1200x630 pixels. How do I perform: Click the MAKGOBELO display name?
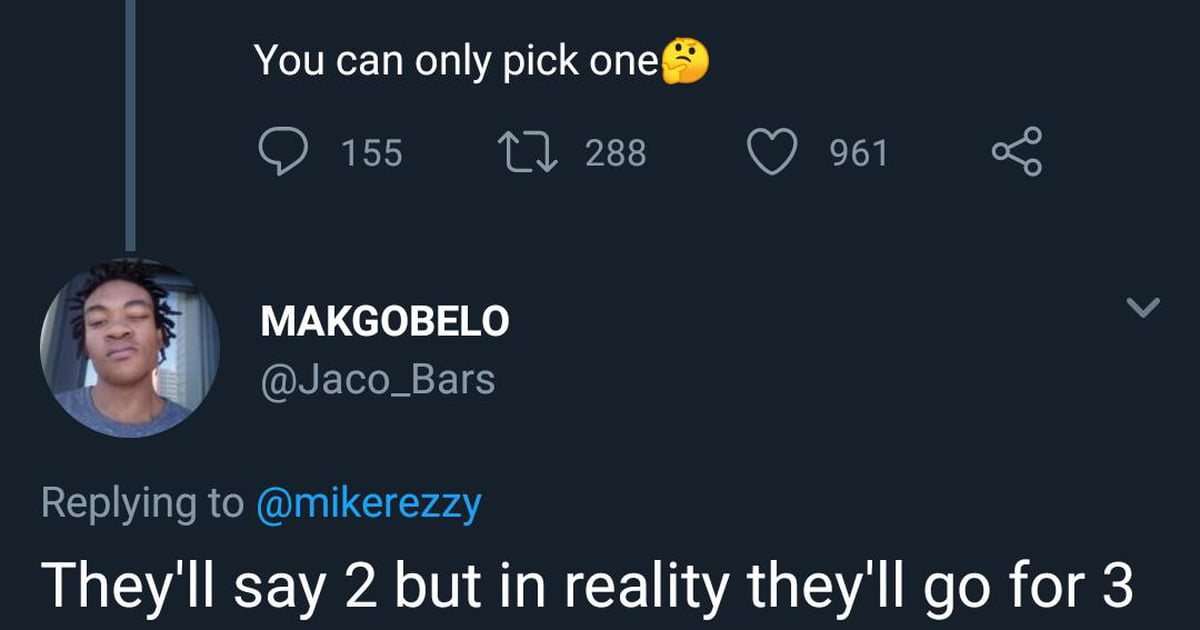(385, 322)
